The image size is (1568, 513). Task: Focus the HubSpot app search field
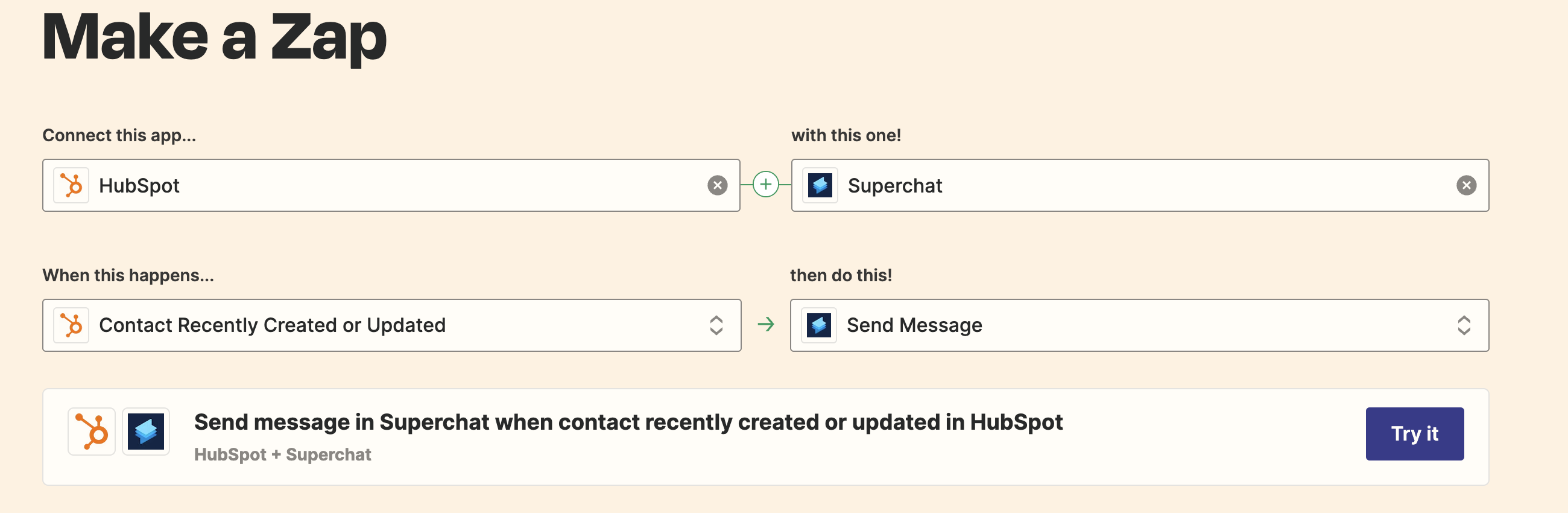click(426, 185)
